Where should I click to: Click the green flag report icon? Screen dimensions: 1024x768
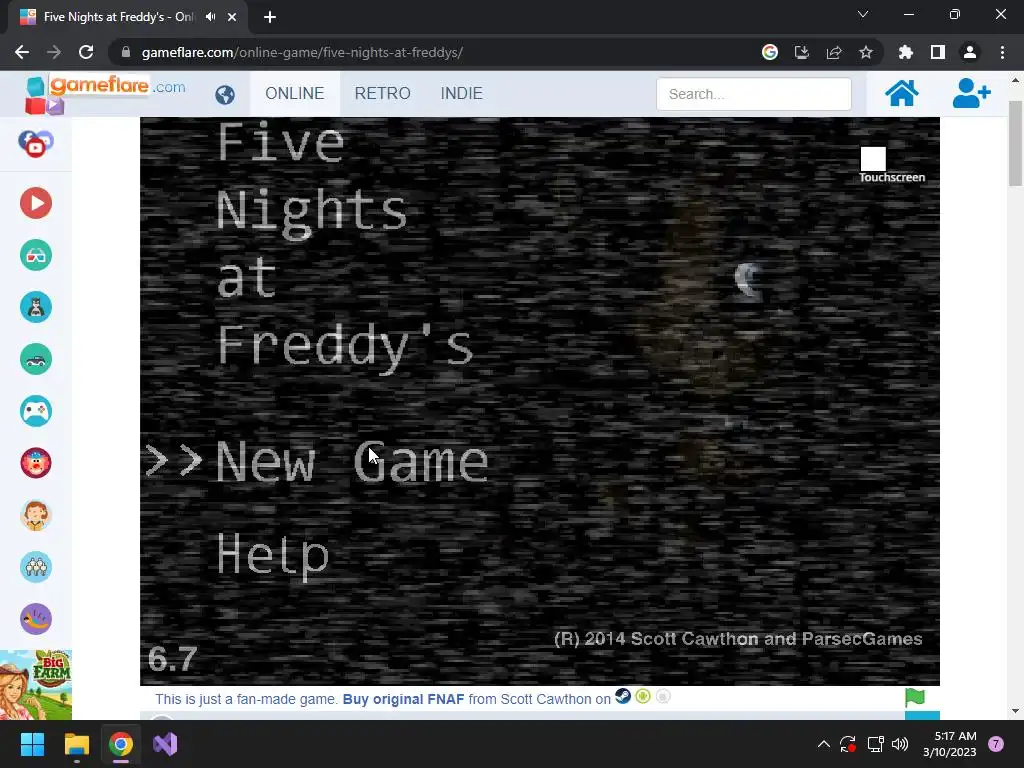point(915,697)
